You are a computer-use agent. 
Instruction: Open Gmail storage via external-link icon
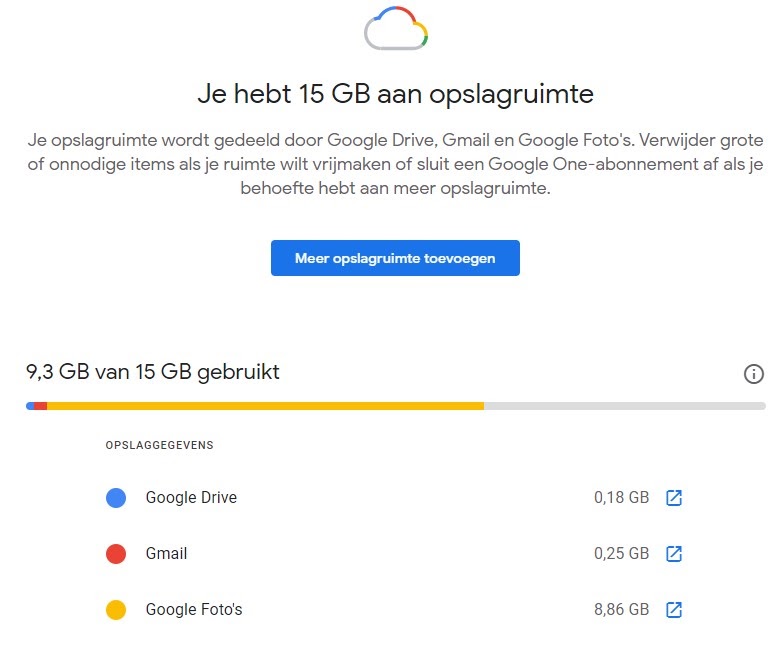tap(674, 554)
